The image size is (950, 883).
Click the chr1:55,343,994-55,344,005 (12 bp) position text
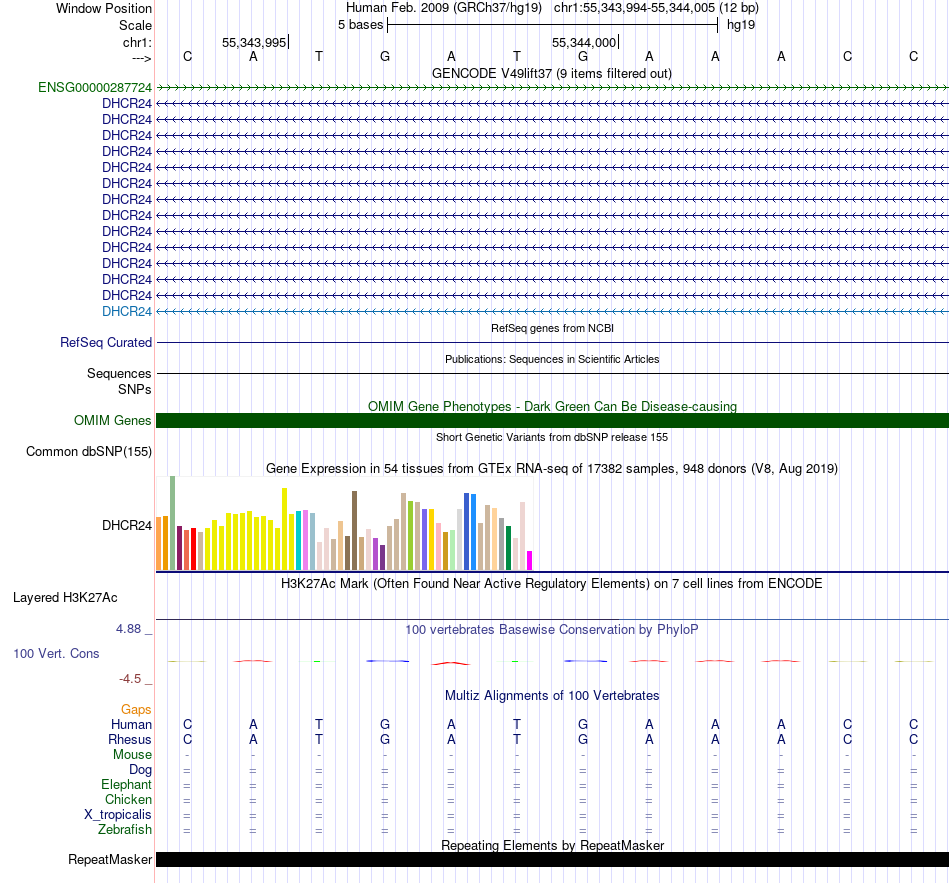pyautogui.click(x=656, y=8)
